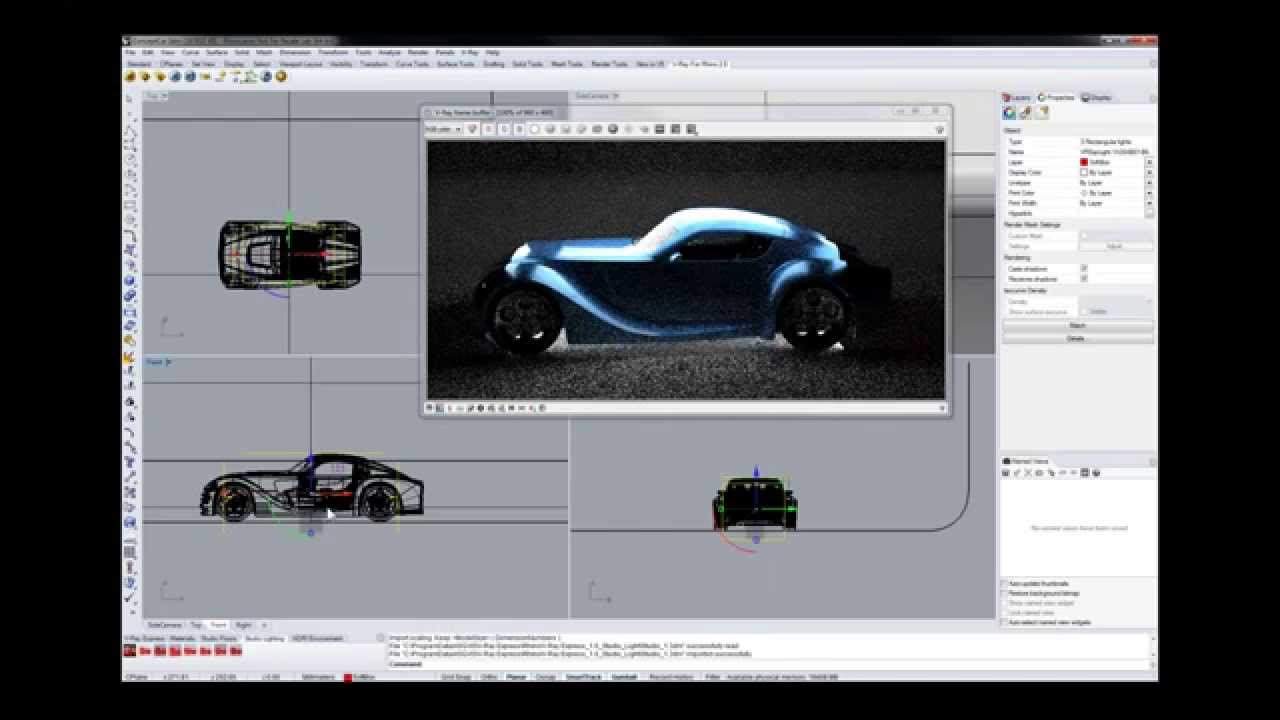
Task: Open the File menu
Action: click(131, 52)
